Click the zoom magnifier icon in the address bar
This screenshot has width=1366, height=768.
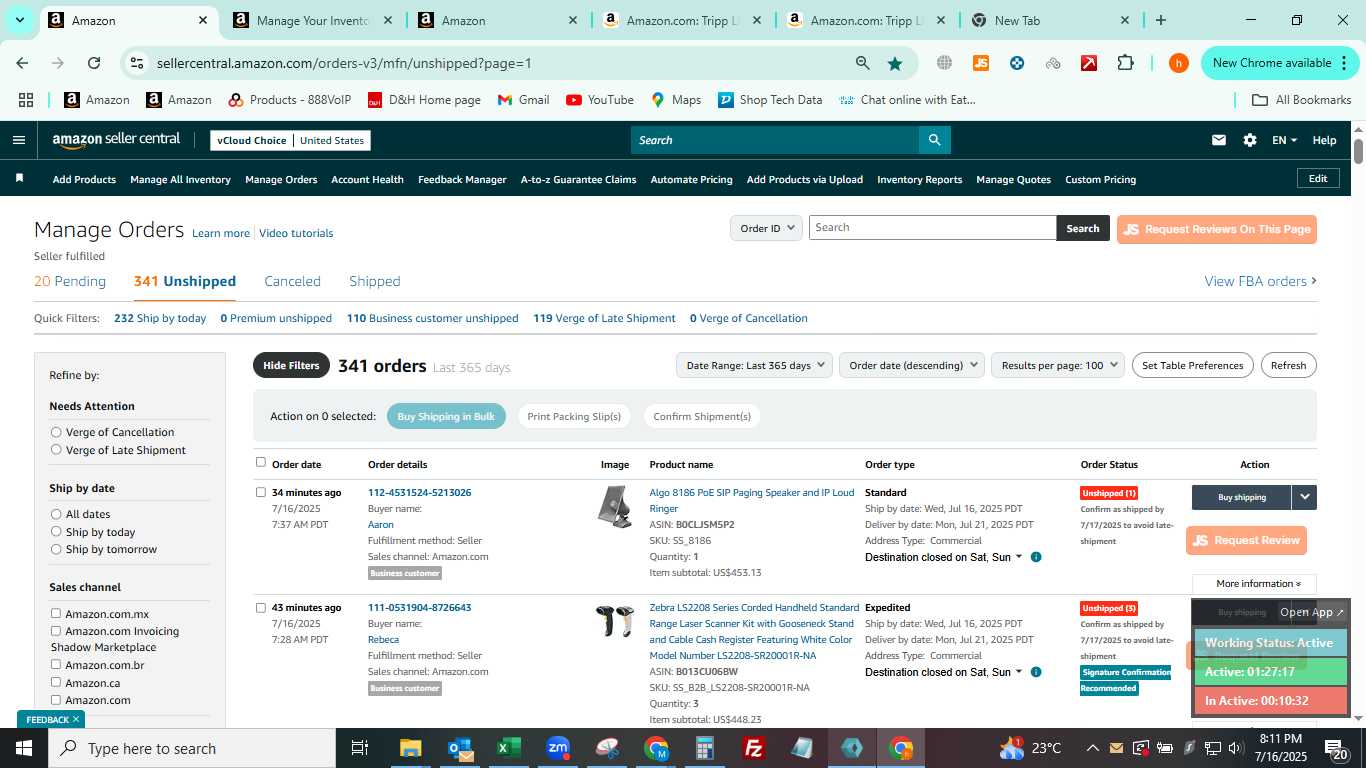click(x=862, y=63)
